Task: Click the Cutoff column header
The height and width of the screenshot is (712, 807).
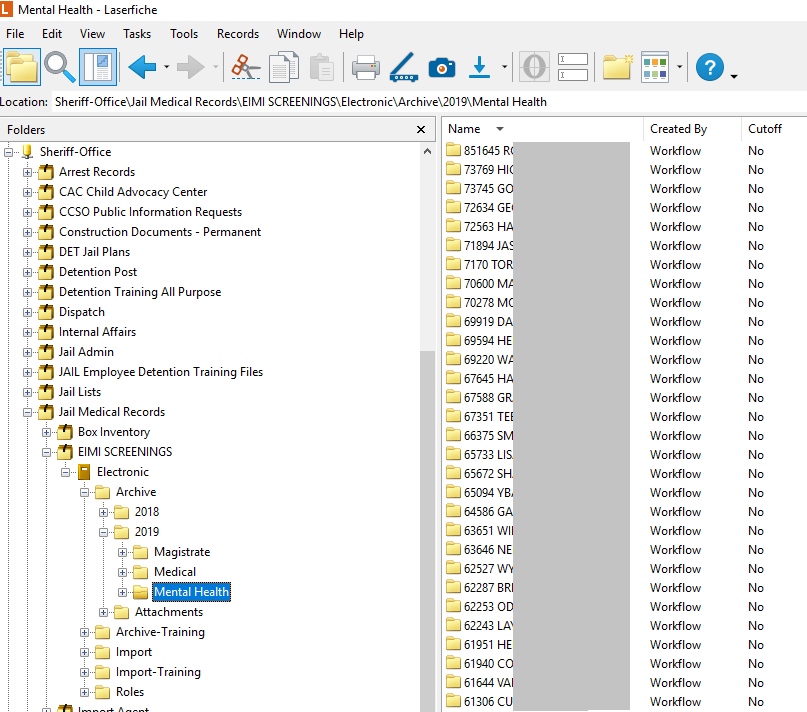Action: coord(764,129)
